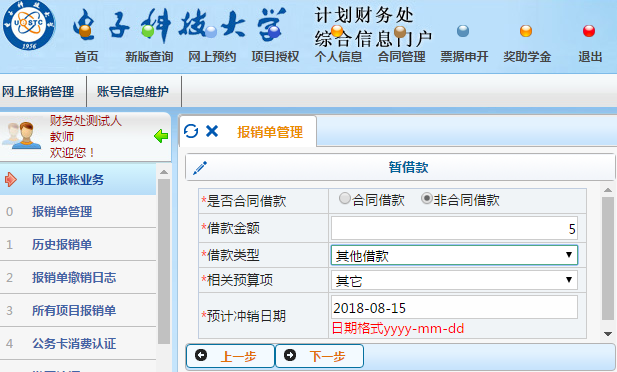Click the 下一步 button
Image resolution: width=617 pixels, height=372 pixels.
coord(319,356)
